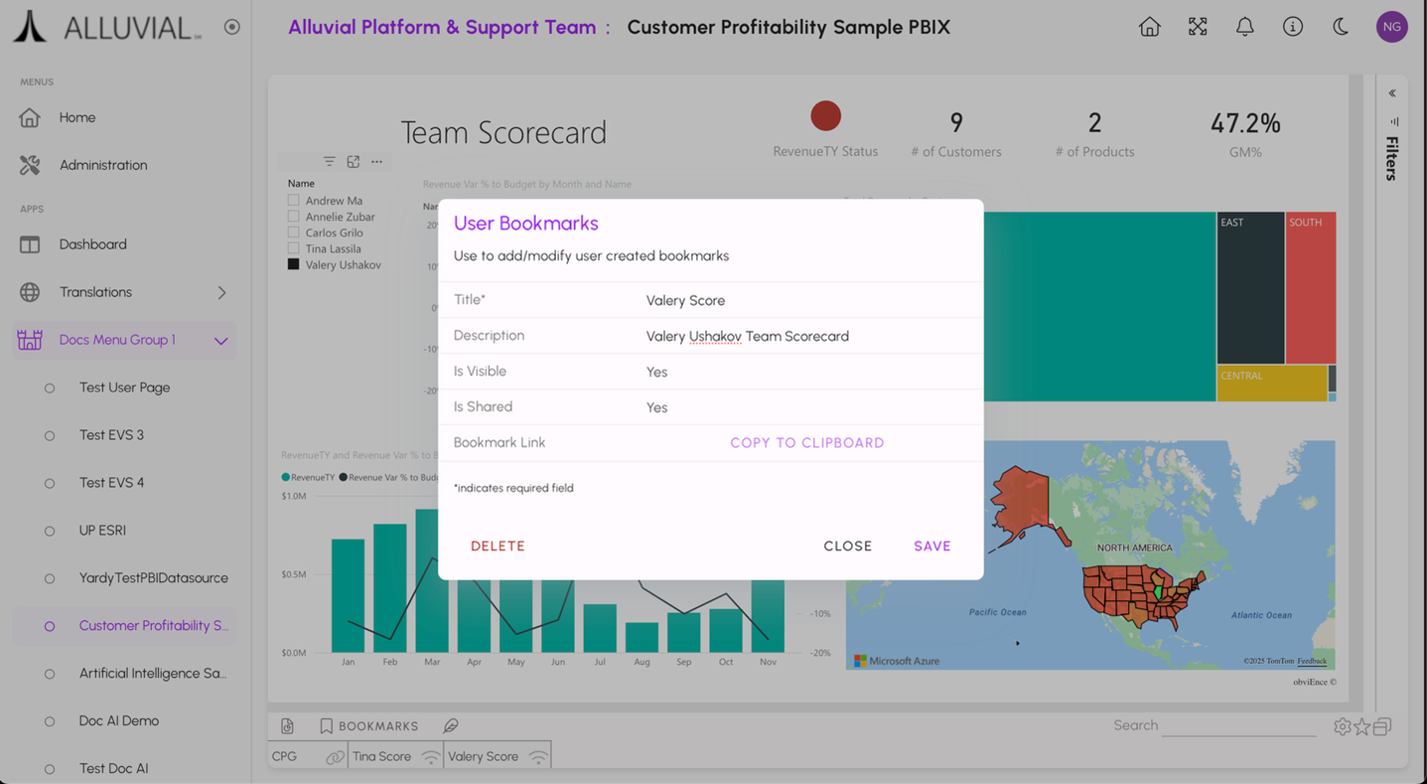Click the feather pen icon next to Bookmarks
The width and height of the screenshot is (1427, 784).
click(x=451, y=726)
